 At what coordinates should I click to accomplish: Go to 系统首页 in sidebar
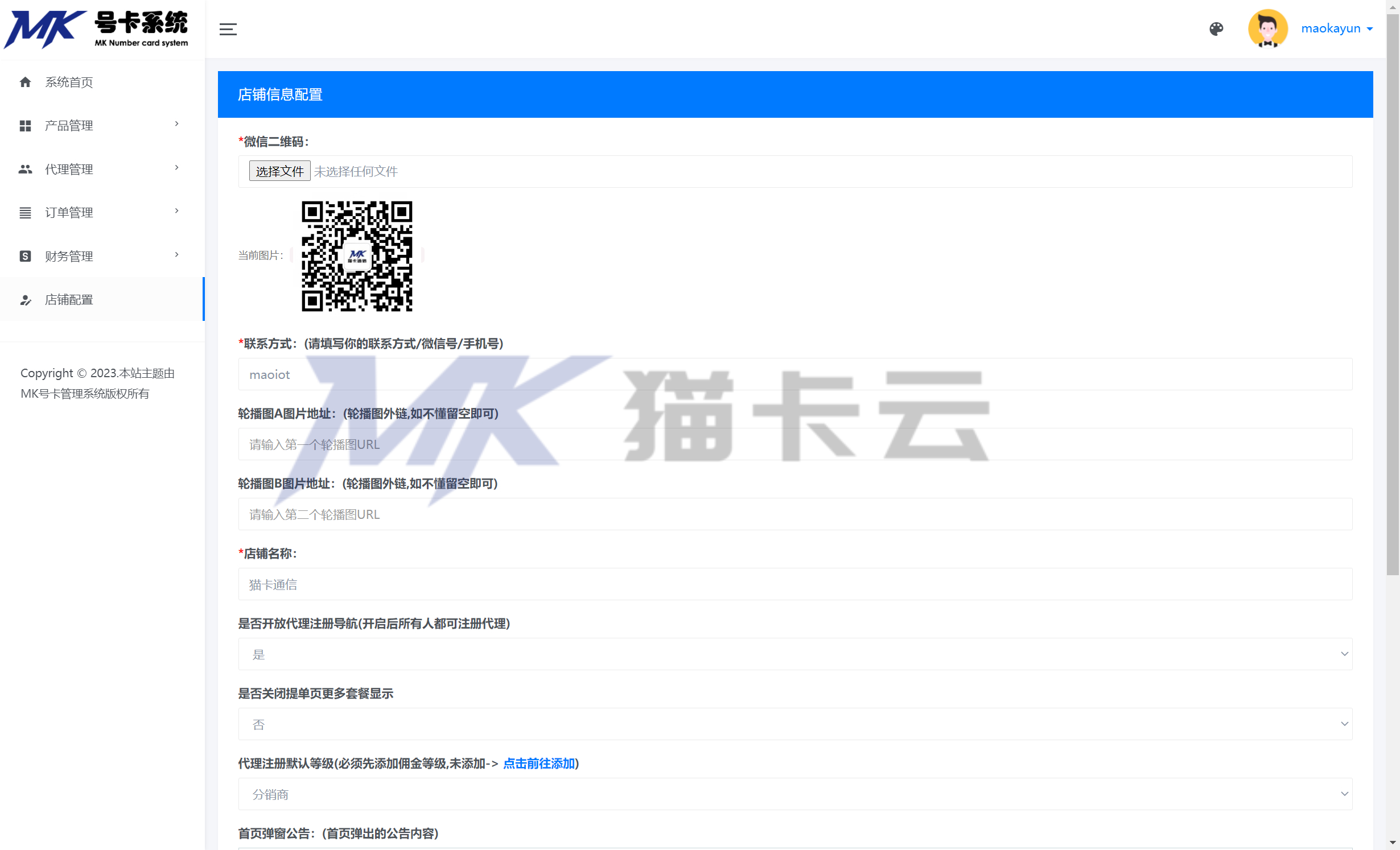[x=102, y=82]
